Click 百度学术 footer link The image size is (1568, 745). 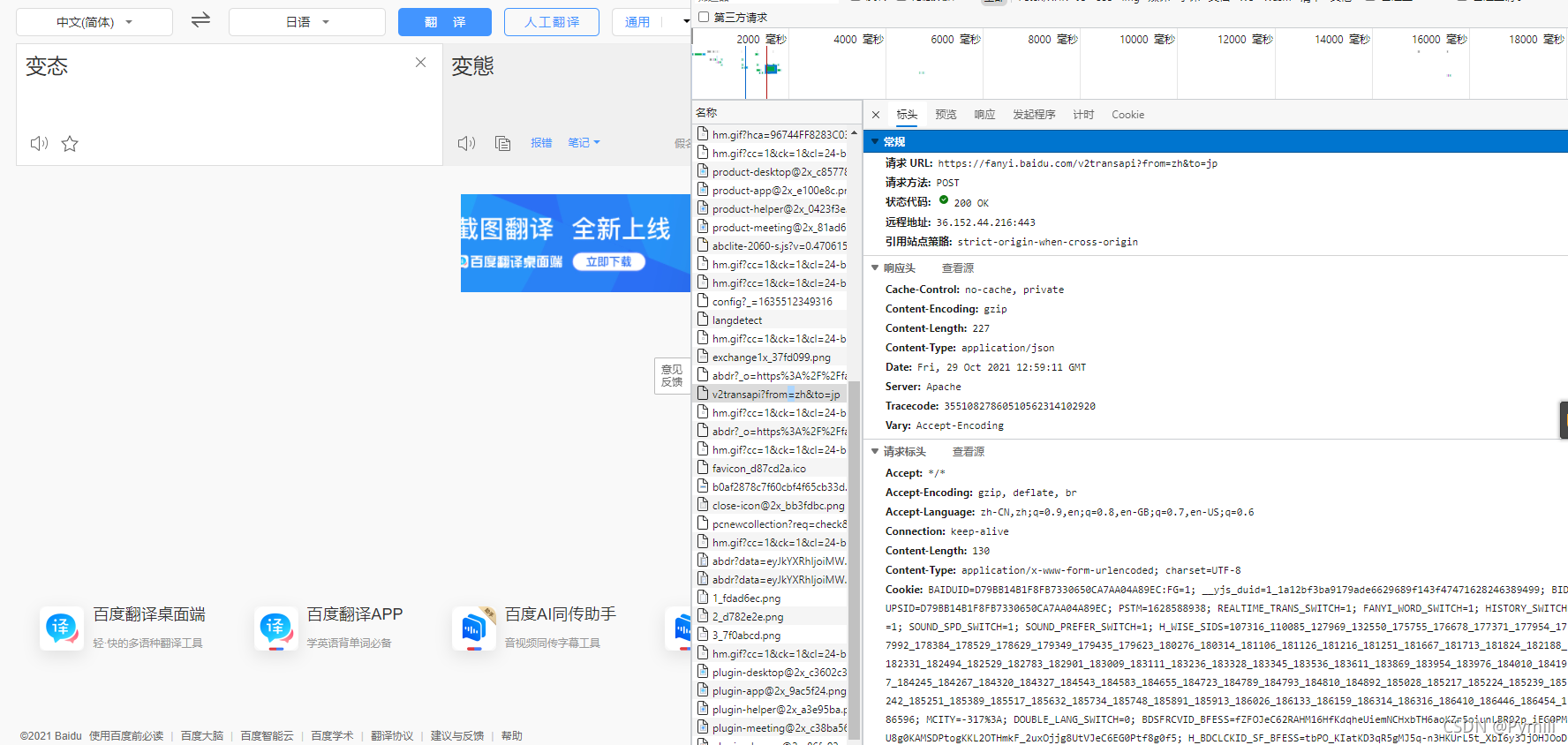pyautogui.click(x=332, y=736)
